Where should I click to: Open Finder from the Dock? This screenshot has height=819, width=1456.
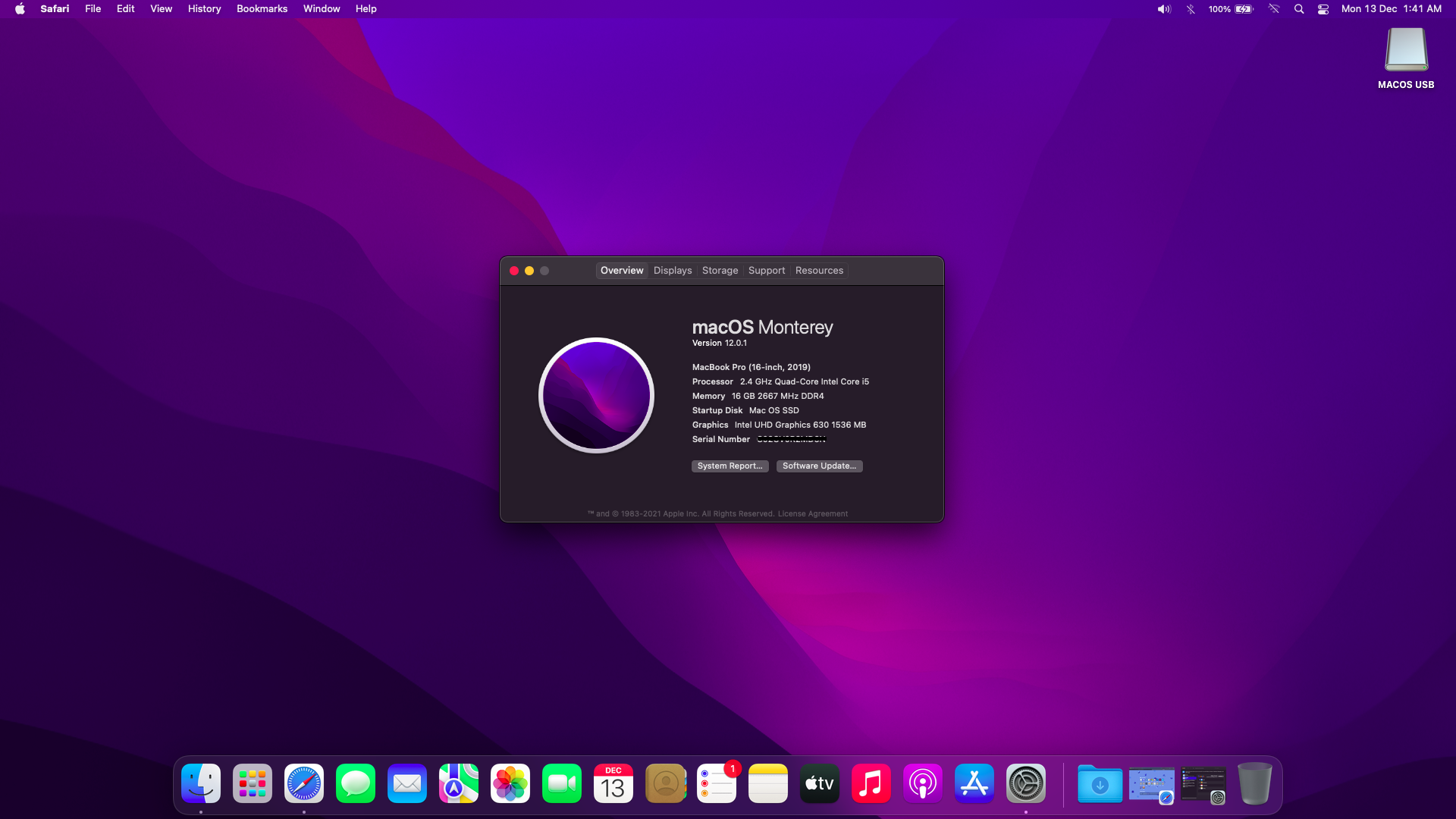[201, 783]
